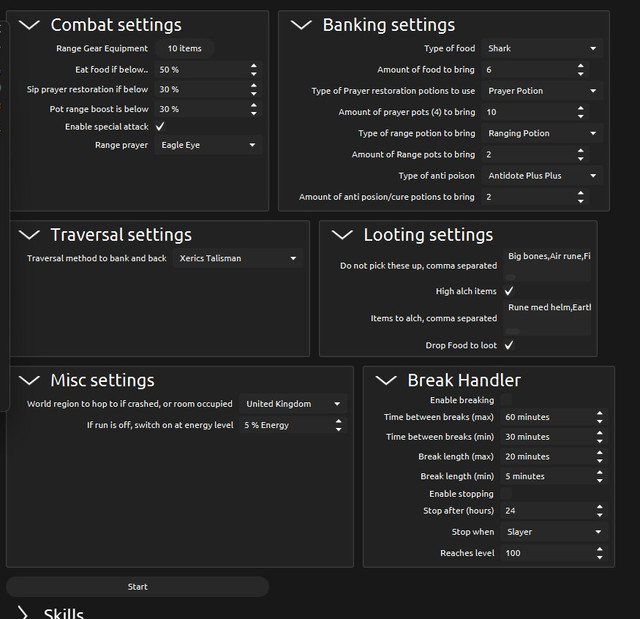This screenshot has height=619, width=640.
Task: Click the Do not pick up items text field
Action: pyautogui.click(x=547, y=266)
